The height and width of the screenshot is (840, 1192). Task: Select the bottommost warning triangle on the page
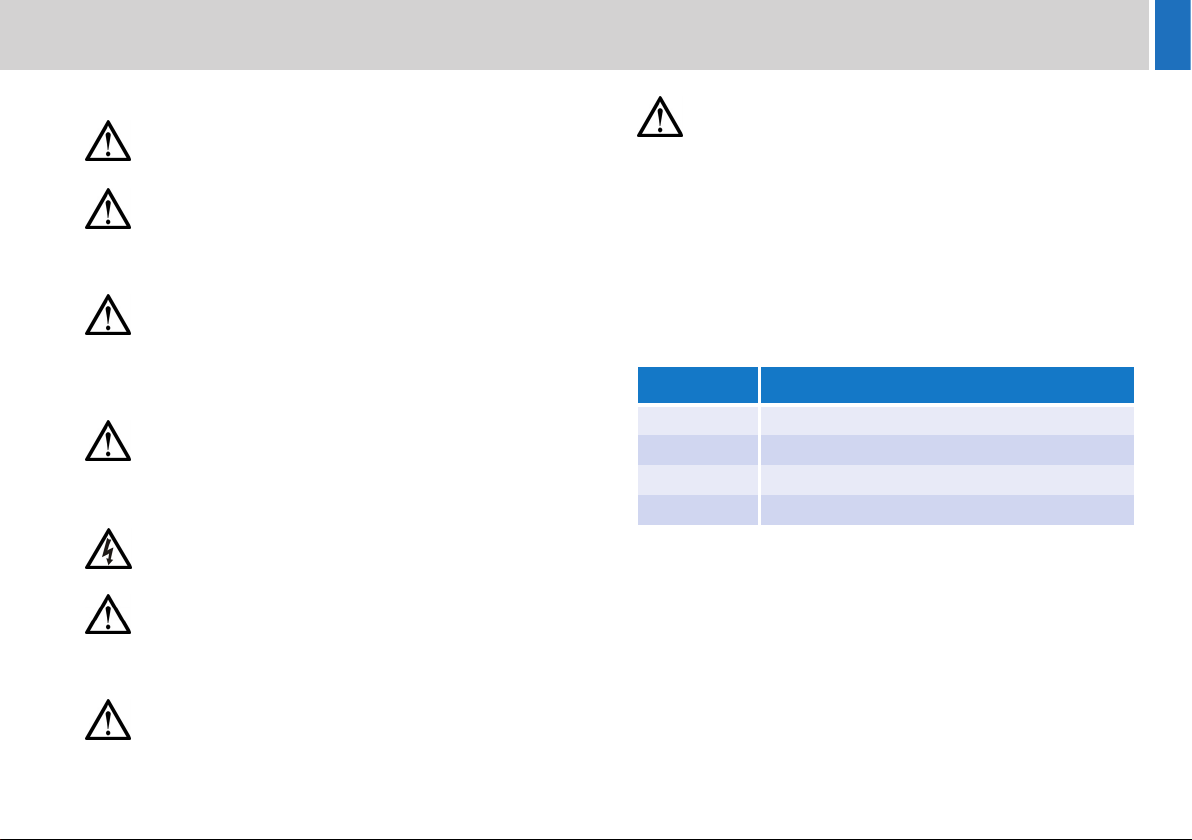click(108, 720)
